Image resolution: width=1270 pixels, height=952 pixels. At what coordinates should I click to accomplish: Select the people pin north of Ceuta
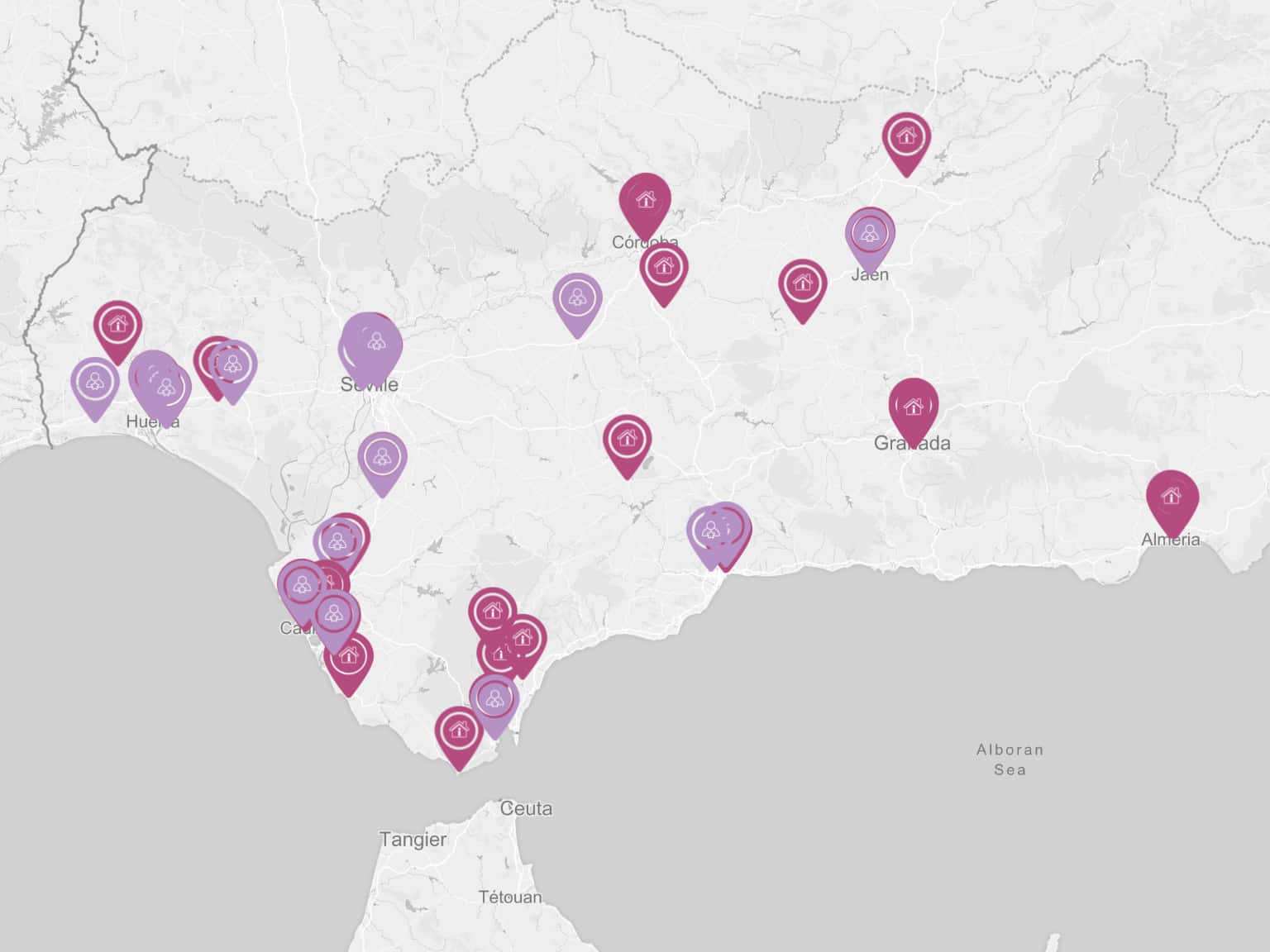(x=494, y=701)
